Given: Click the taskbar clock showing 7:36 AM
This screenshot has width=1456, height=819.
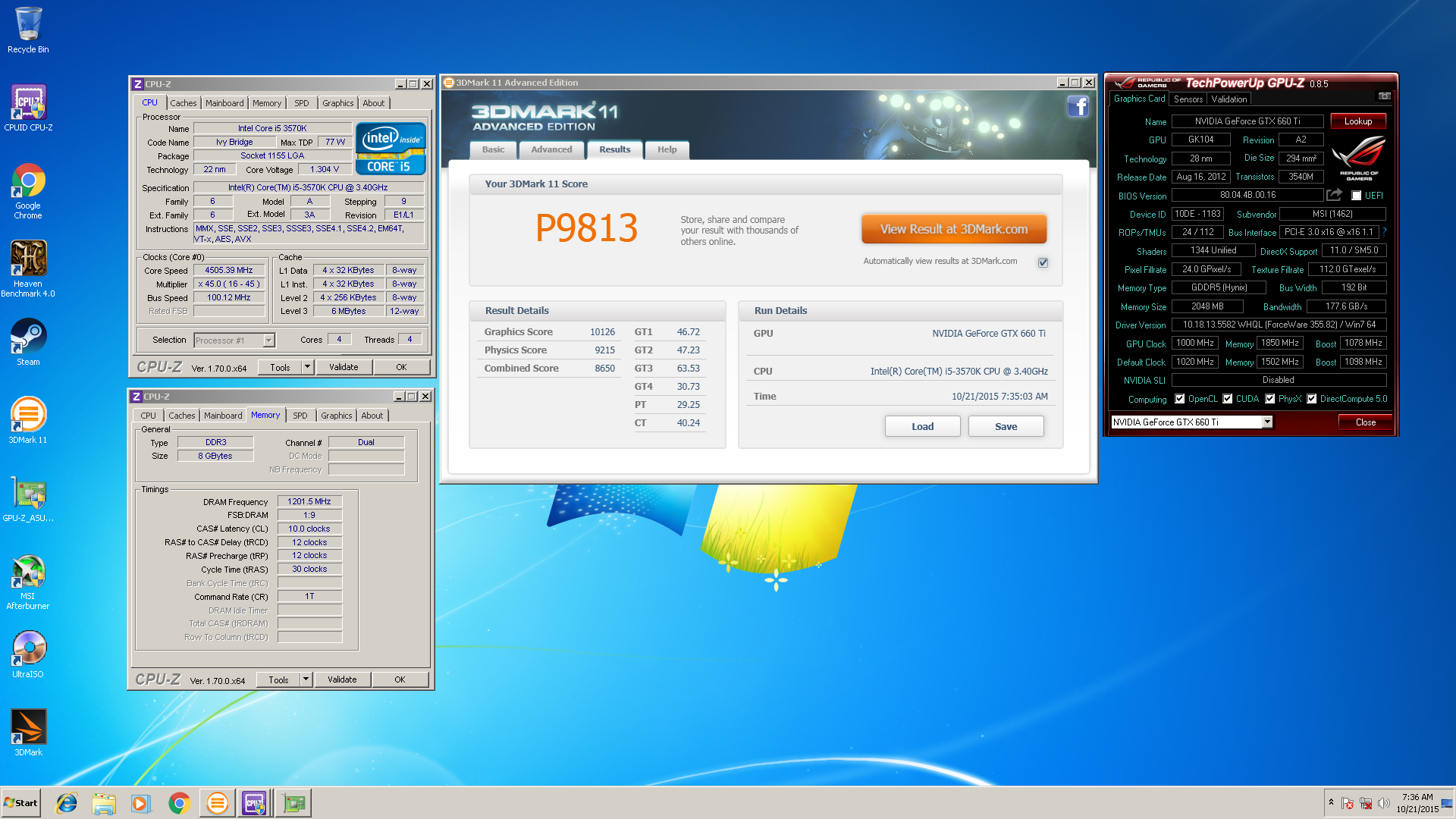Looking at the screenshot, I should click(x=1417, y=803).
